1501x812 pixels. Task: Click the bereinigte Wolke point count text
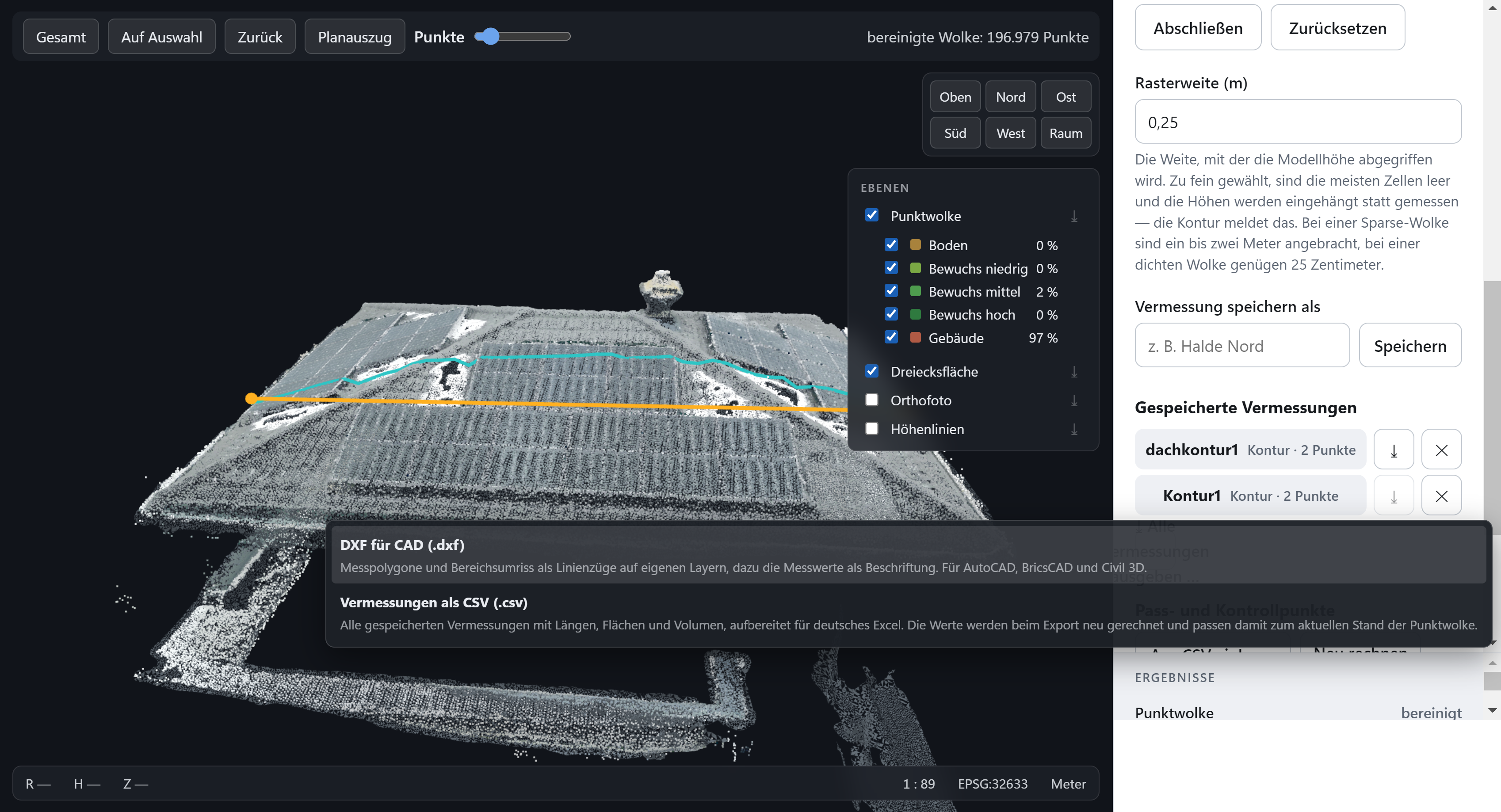[x=977, y=37]
